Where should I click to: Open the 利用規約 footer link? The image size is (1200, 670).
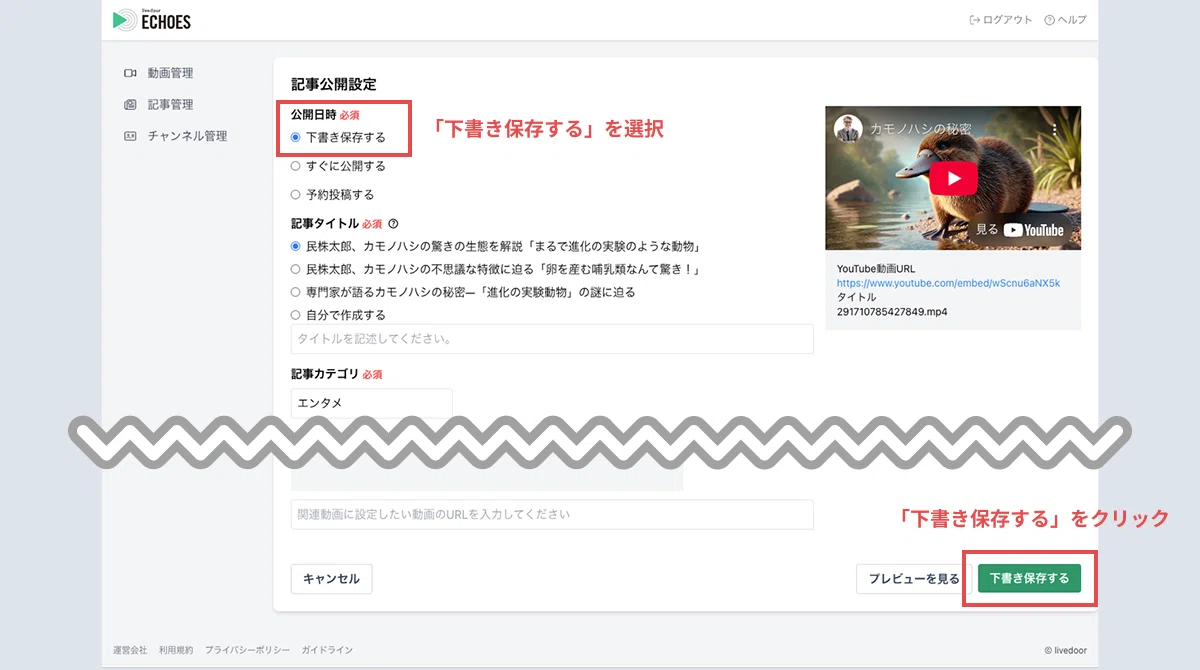[176, 650]
